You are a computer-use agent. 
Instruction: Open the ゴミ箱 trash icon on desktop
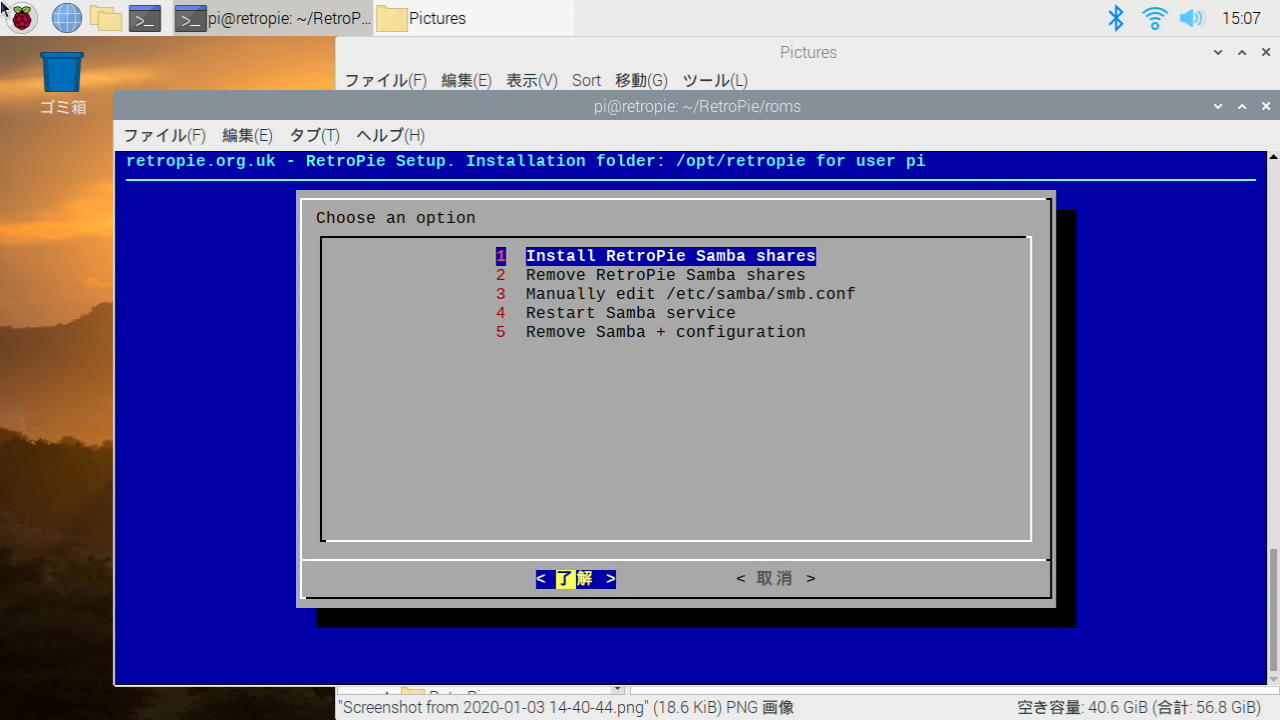pyautogui.click(x=62, y=84)
